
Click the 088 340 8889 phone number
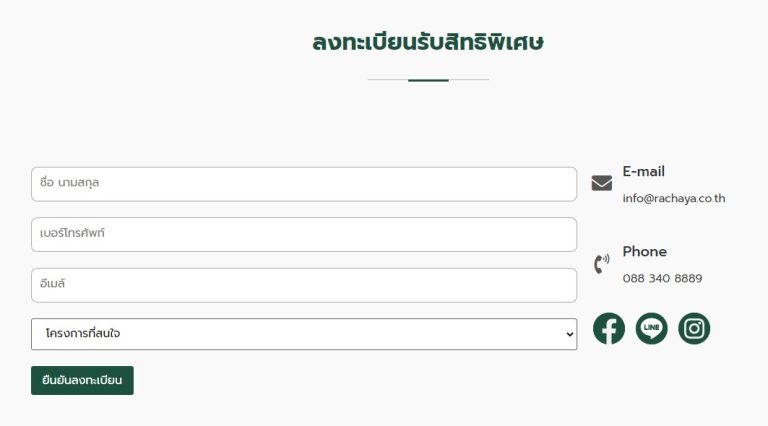tap(662, 278)
